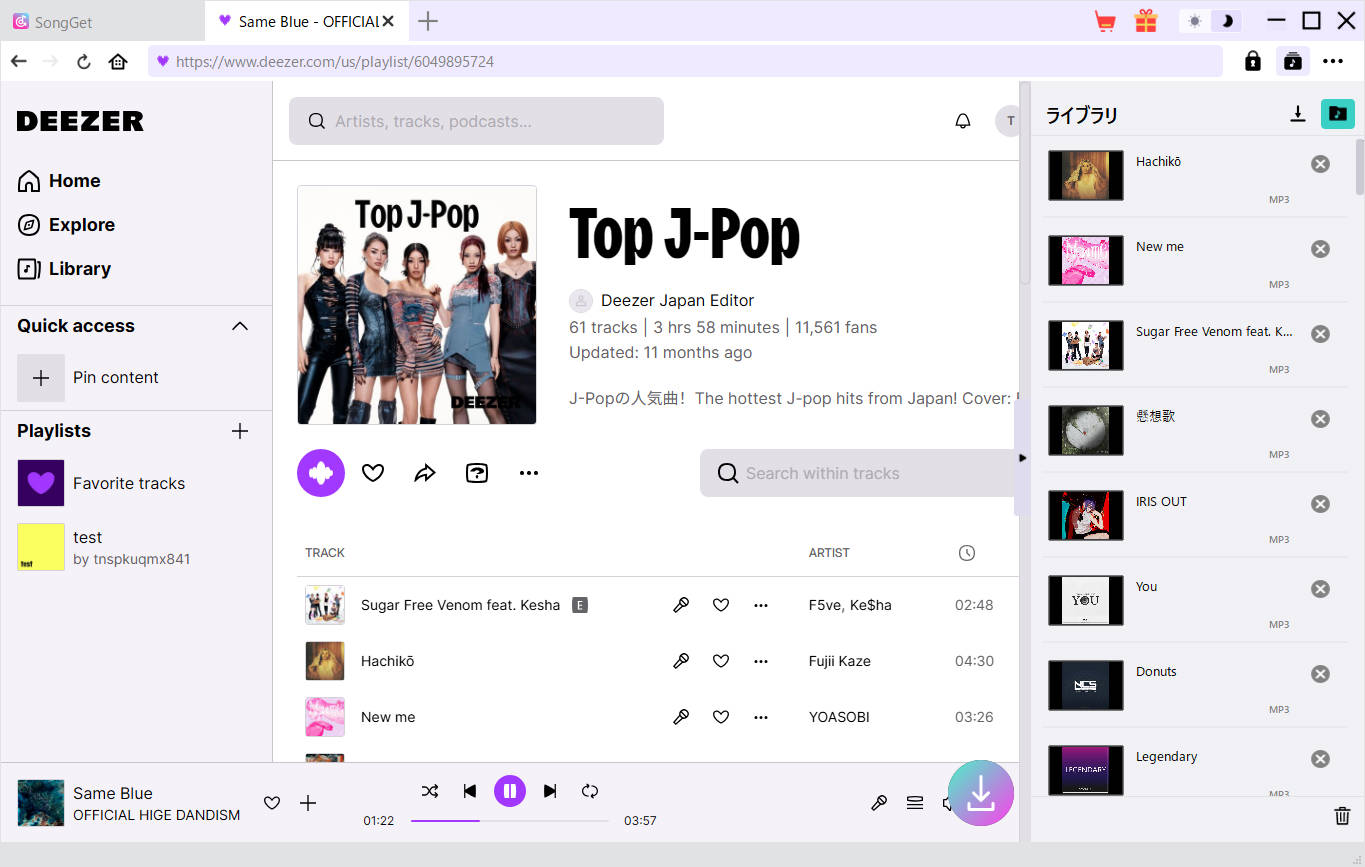Image resolution: width=1365 pixels, height=867 pixels.
Task: Favorite the Sugar Free Venom track
Action: pyautogui.click(x=721, y=605)
